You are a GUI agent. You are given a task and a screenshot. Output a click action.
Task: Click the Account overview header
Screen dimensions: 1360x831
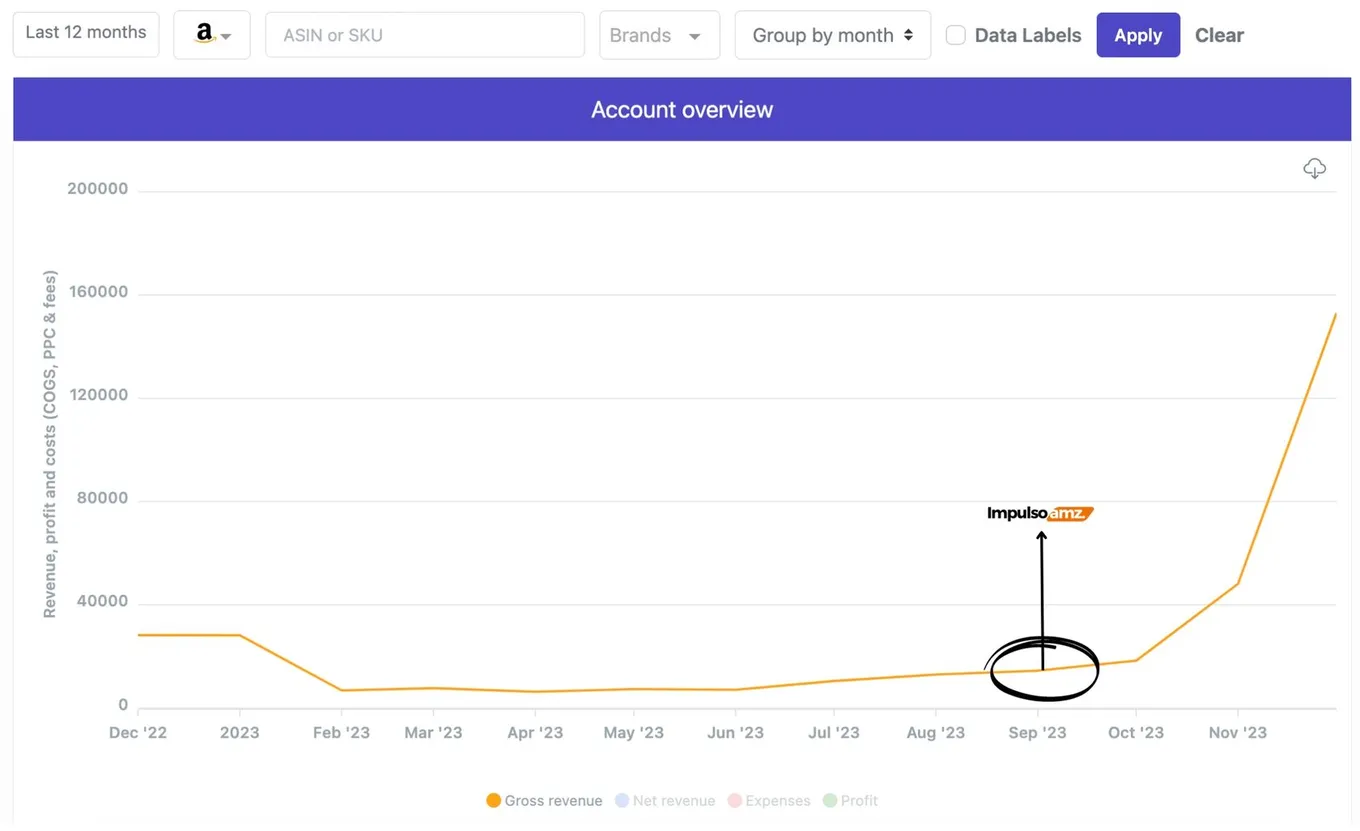pos(682,109)
